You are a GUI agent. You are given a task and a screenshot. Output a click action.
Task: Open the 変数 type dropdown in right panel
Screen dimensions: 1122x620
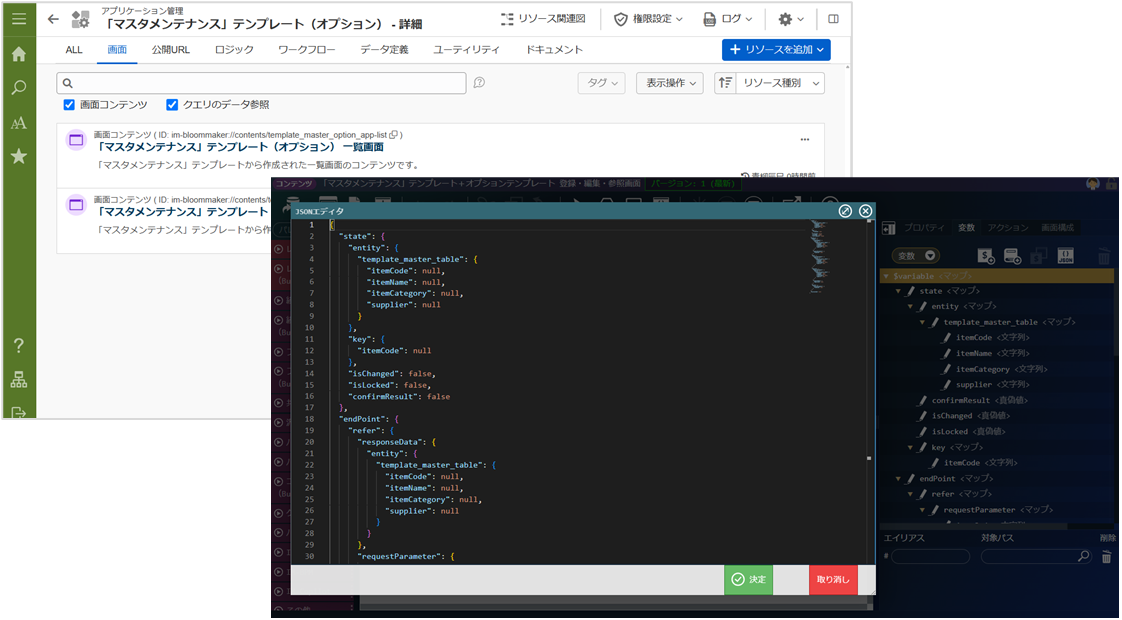pos(916,256)
